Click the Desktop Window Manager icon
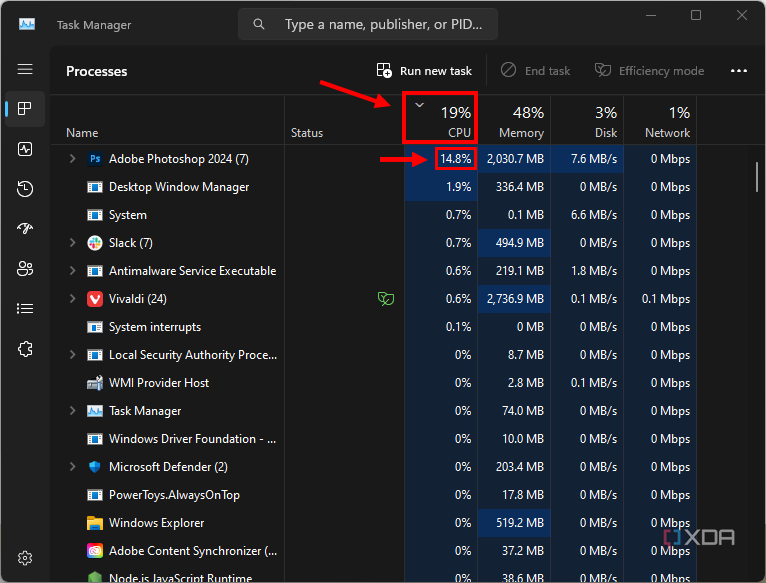The height and width of the screenshot is (583, 766). tap(95, 187)
